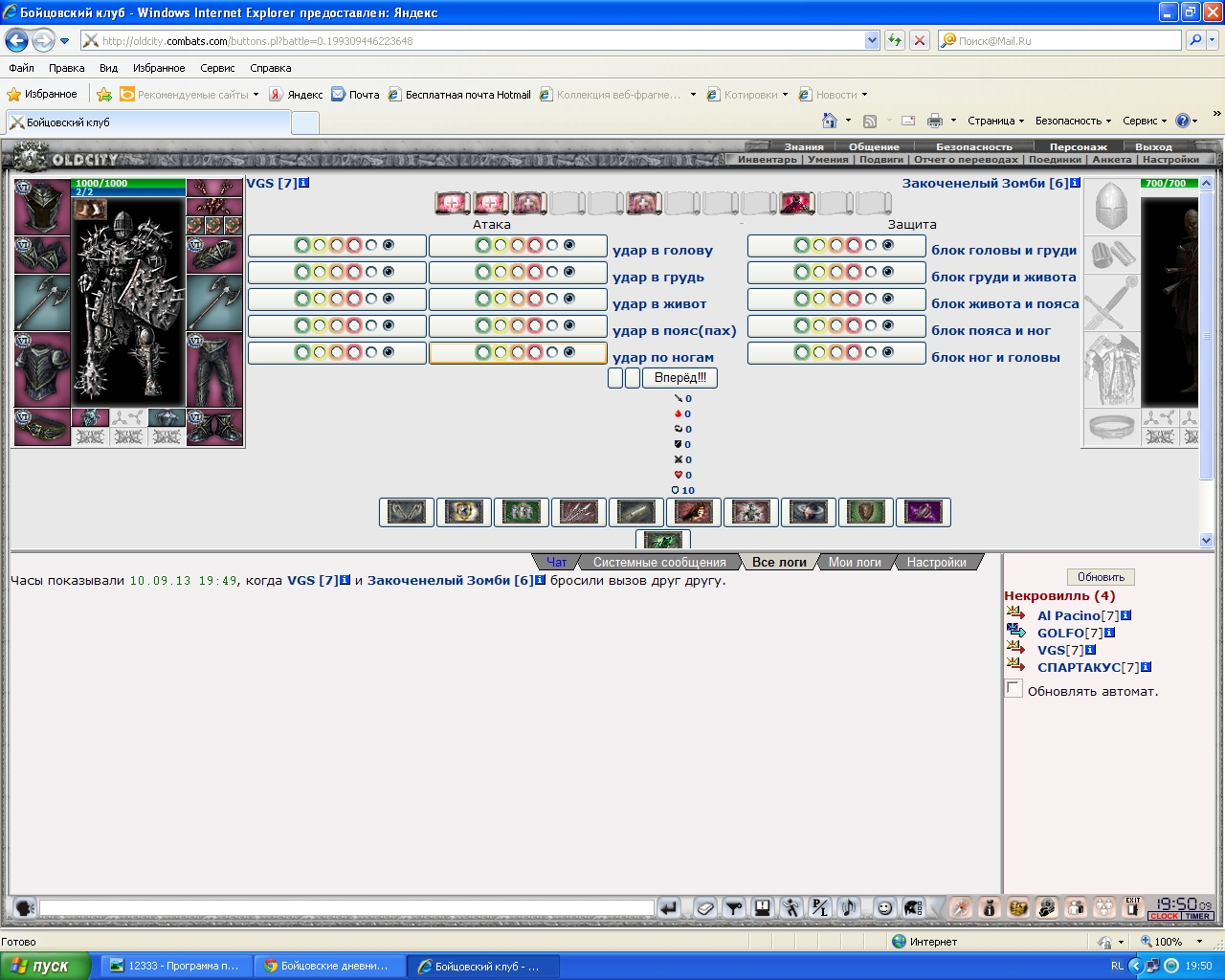
Task: Click the IE print icon
Action: (935, 121)
